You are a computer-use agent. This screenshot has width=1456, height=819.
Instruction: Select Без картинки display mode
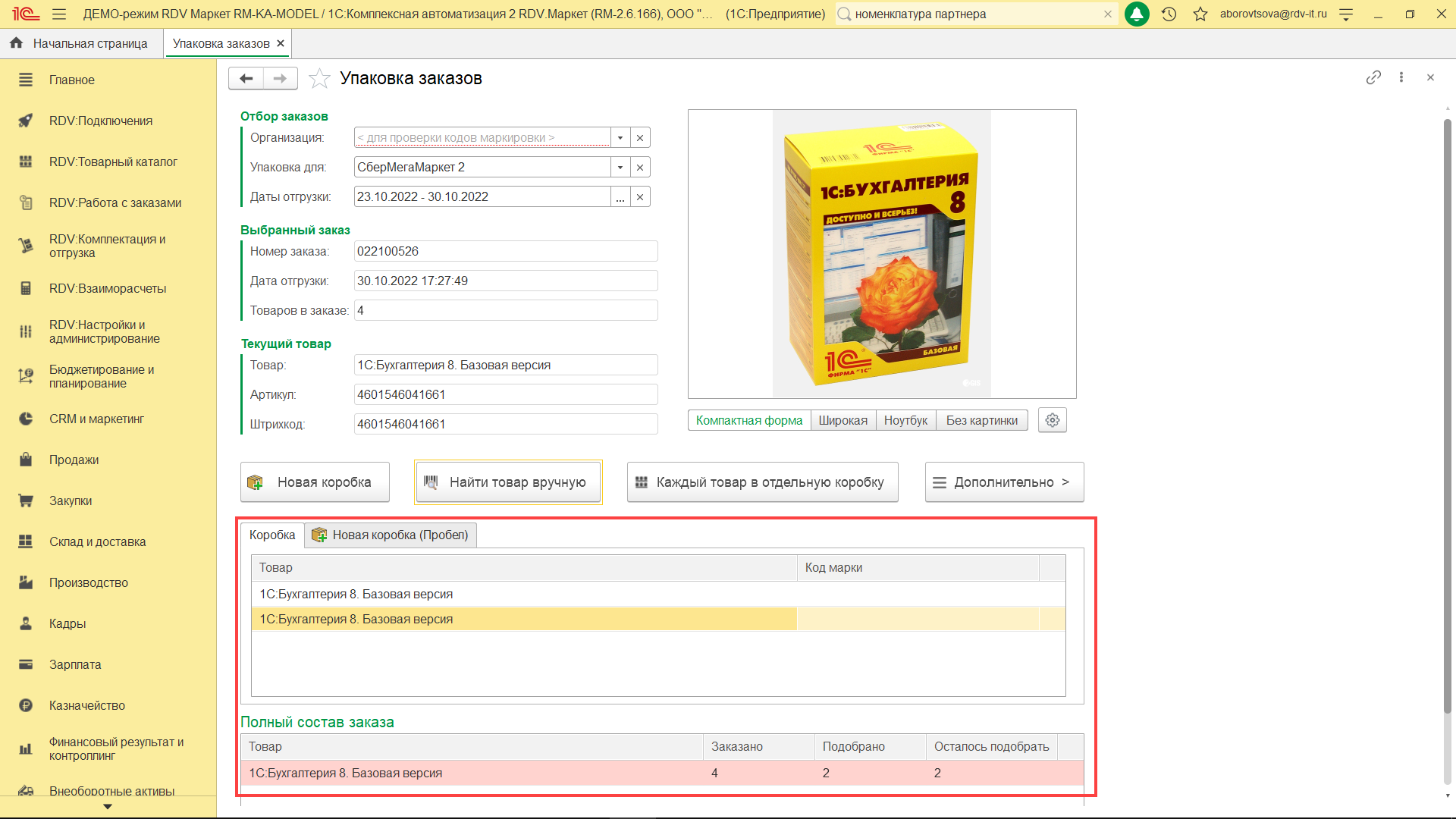[x=981, y=420]
